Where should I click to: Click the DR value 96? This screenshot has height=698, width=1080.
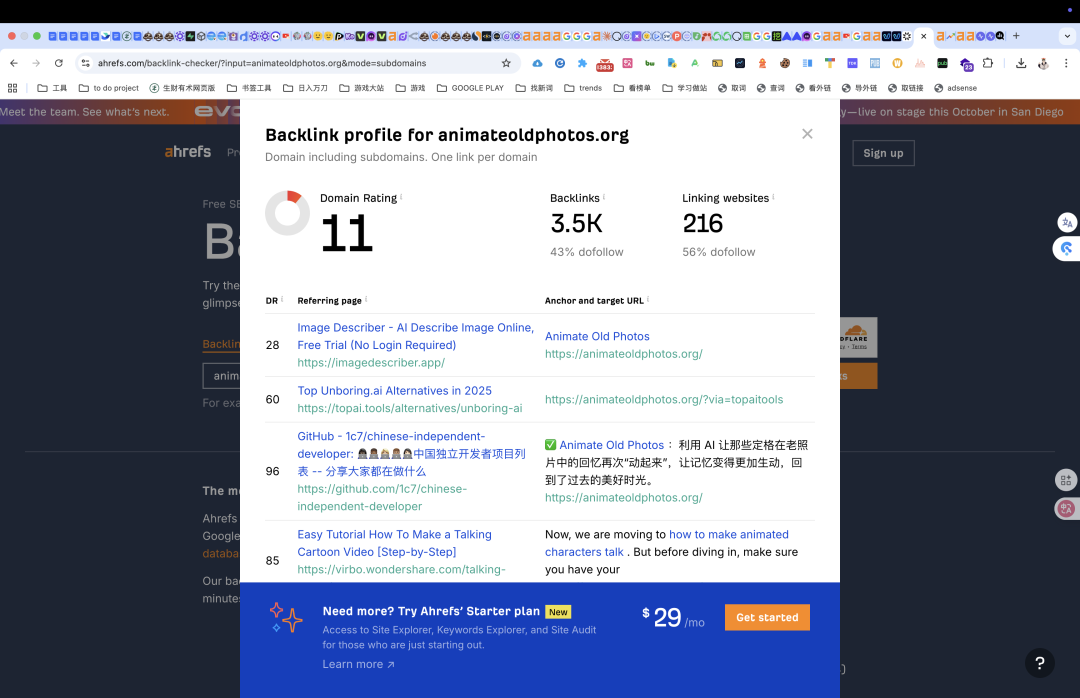coord(273,471)
